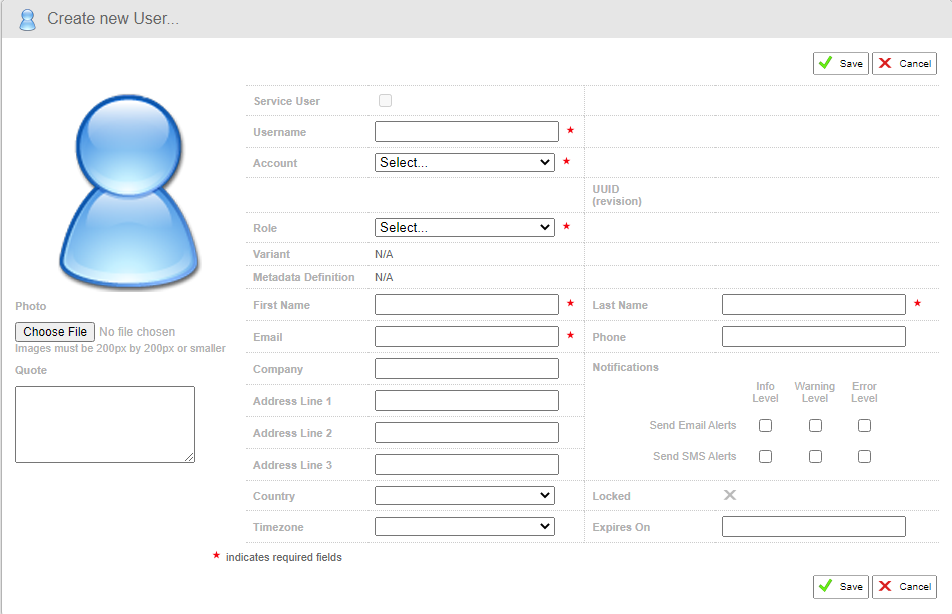Click the top Cancel button
952x614 pixels.
click(x=904, y=63)
